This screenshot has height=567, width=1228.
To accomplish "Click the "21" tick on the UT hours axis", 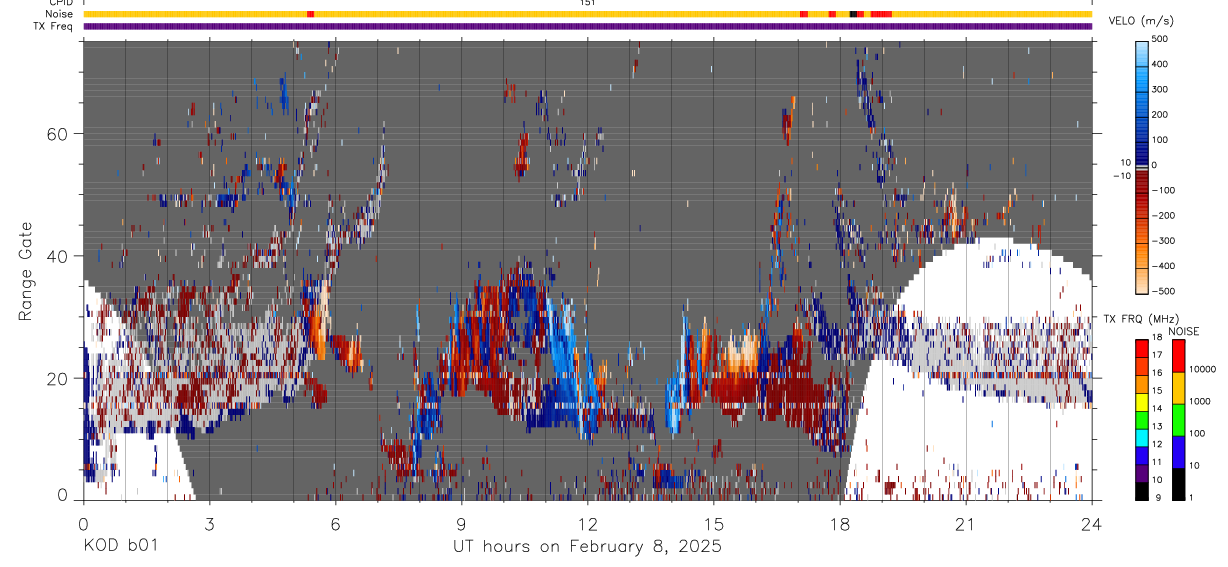I will 966,523.
